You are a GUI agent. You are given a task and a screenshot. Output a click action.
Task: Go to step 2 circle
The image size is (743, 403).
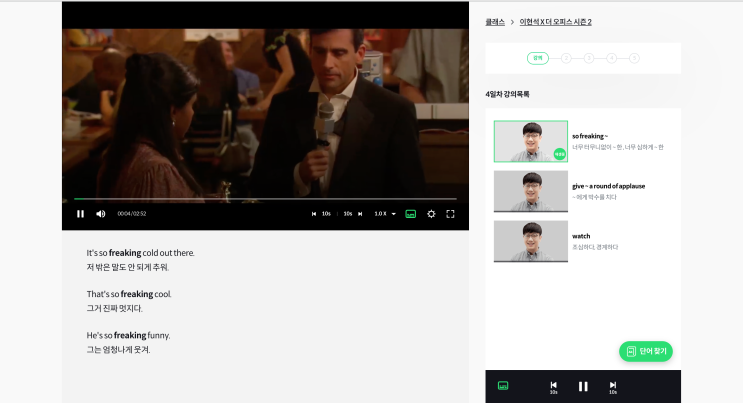pos(566,58)
